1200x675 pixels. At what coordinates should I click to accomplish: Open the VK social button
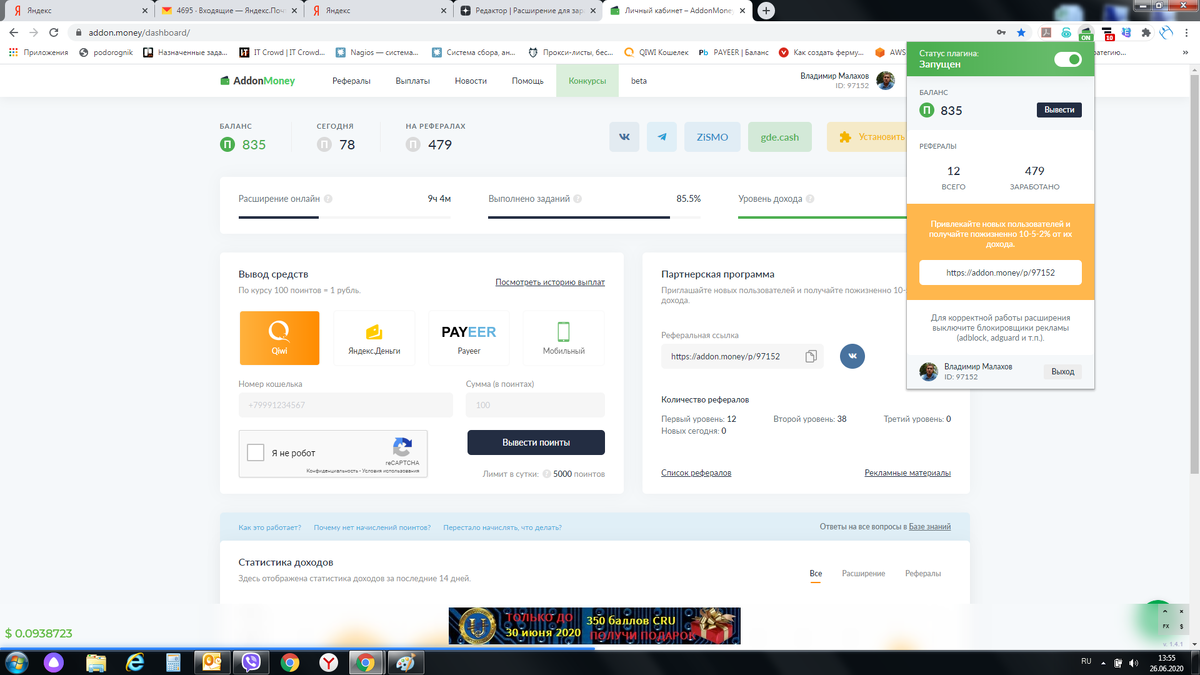tap(625, 137)
